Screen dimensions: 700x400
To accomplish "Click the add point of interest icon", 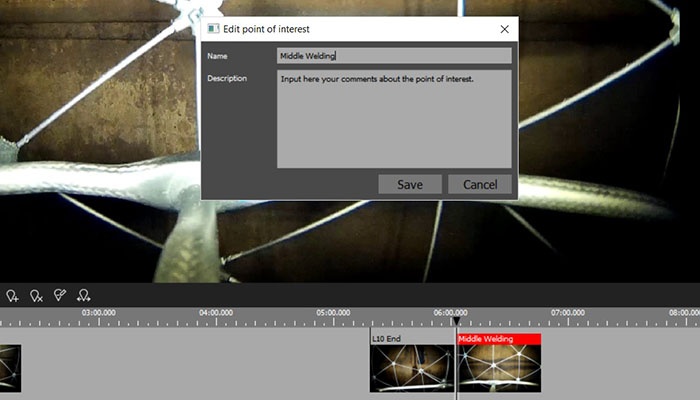I will (x=12, y=295).
